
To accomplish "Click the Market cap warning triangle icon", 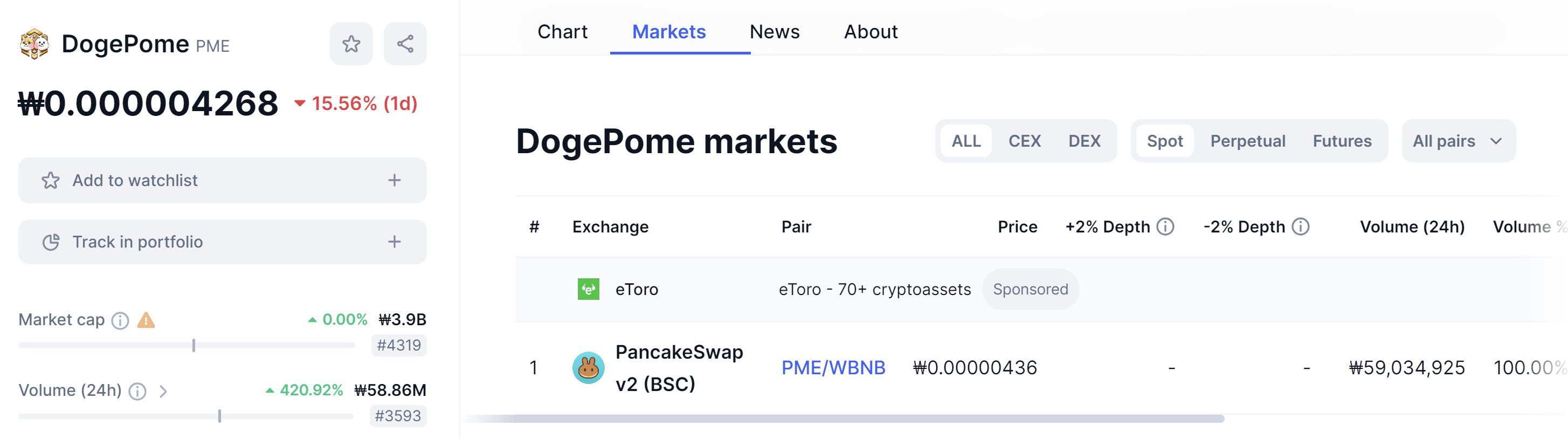I will tap(146, 319).
